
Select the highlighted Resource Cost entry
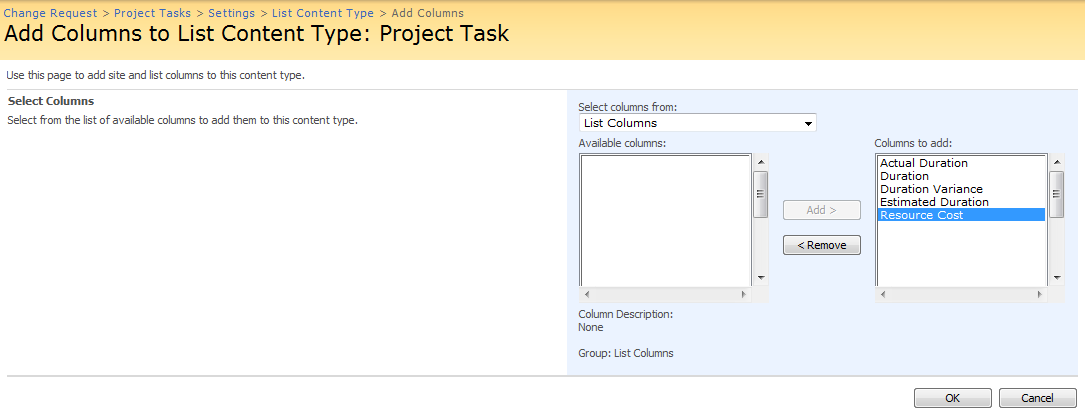click(x=961, y=215)
